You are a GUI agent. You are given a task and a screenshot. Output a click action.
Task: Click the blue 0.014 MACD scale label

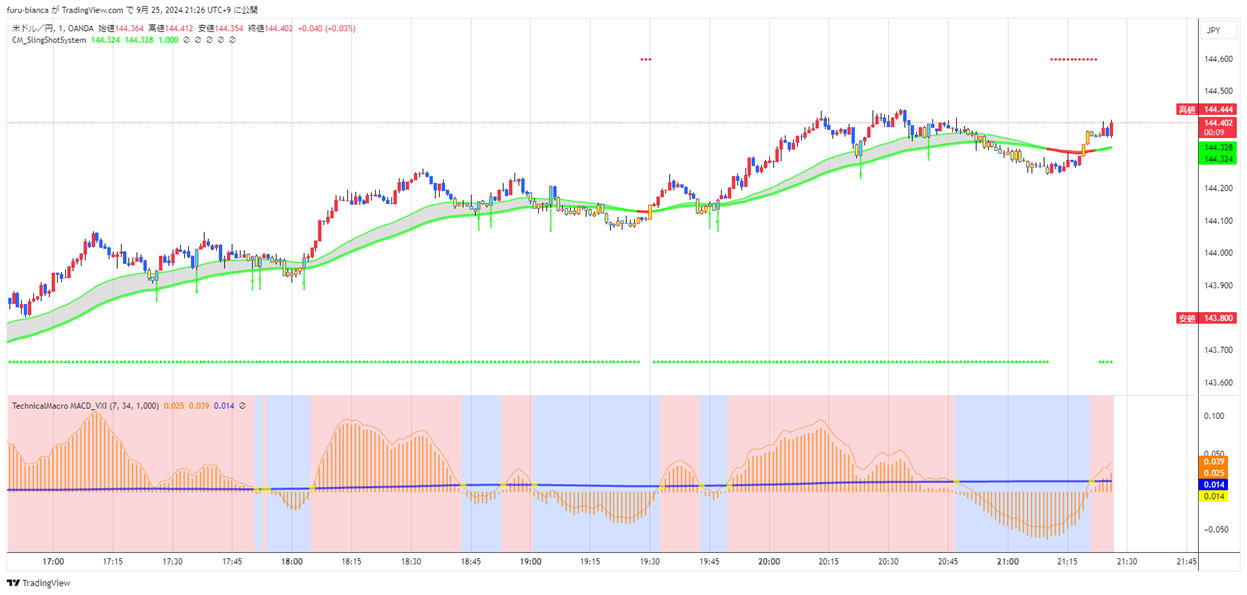coord(1215,484)
